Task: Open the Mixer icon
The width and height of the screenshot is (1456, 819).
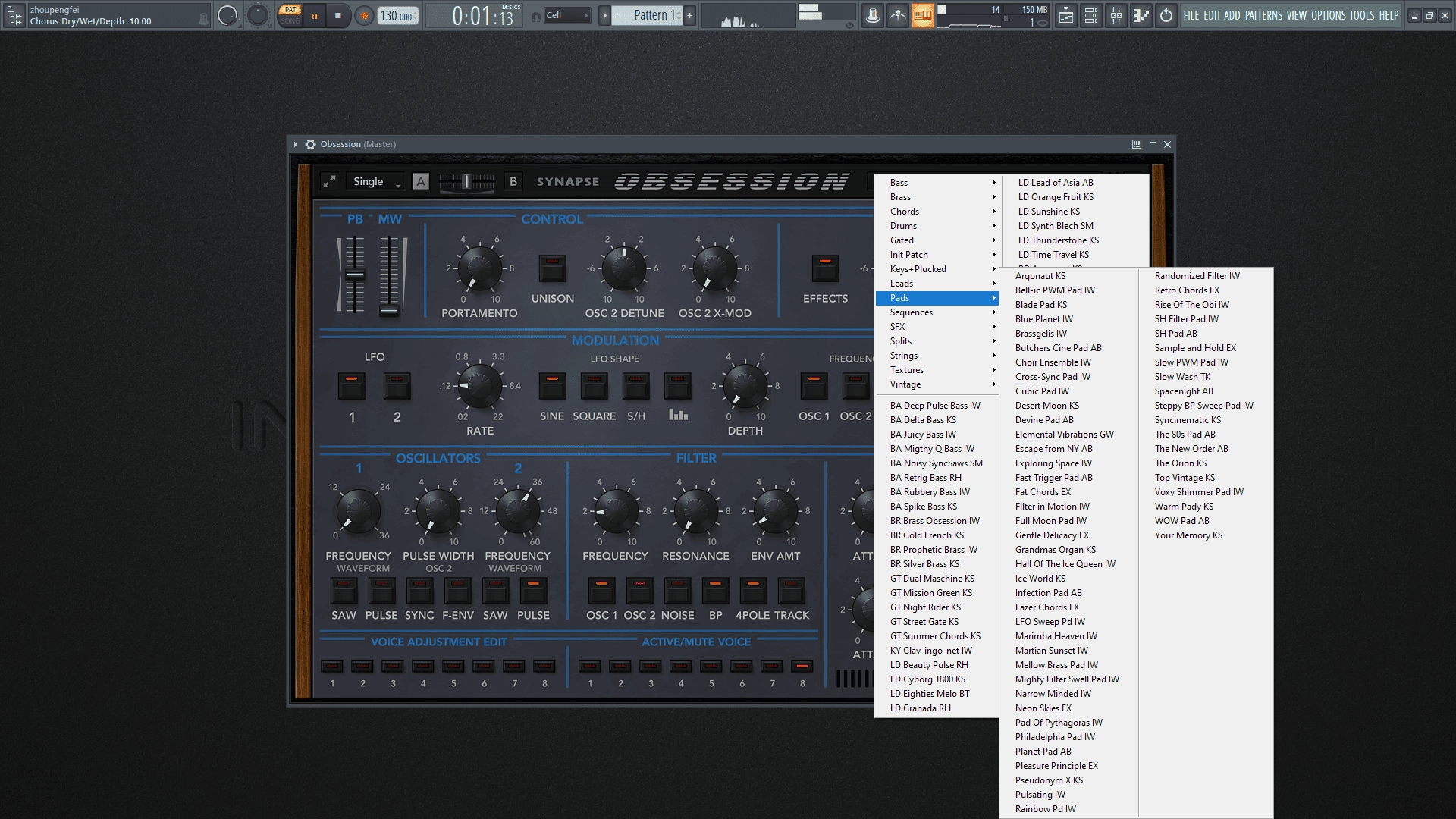Action: [1116, 15]
